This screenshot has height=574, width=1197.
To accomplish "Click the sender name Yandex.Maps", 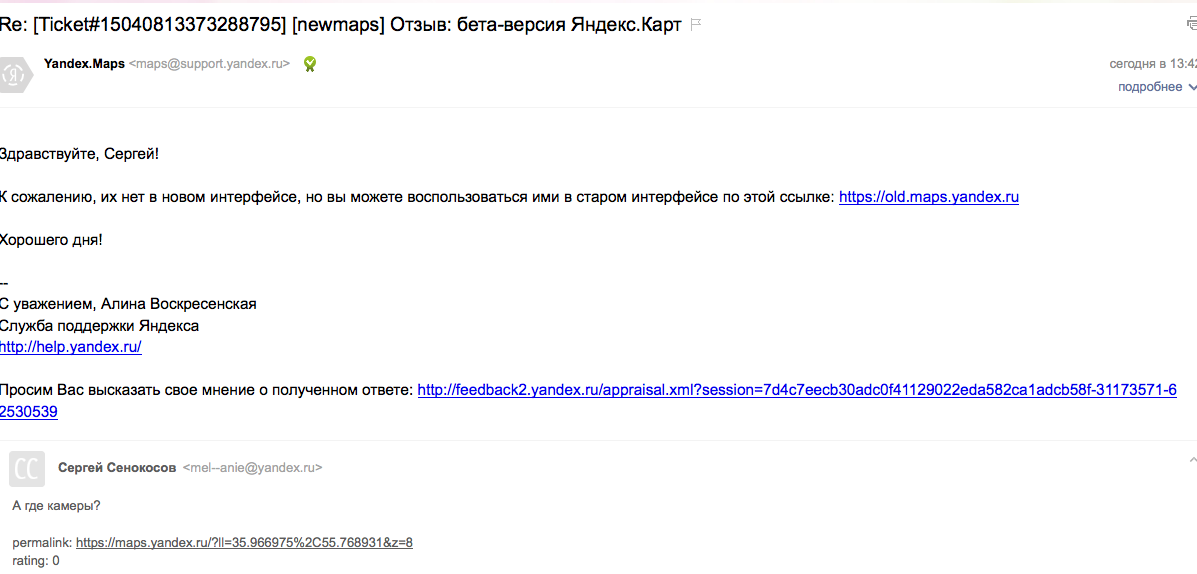I will click(x=85, y=64).
